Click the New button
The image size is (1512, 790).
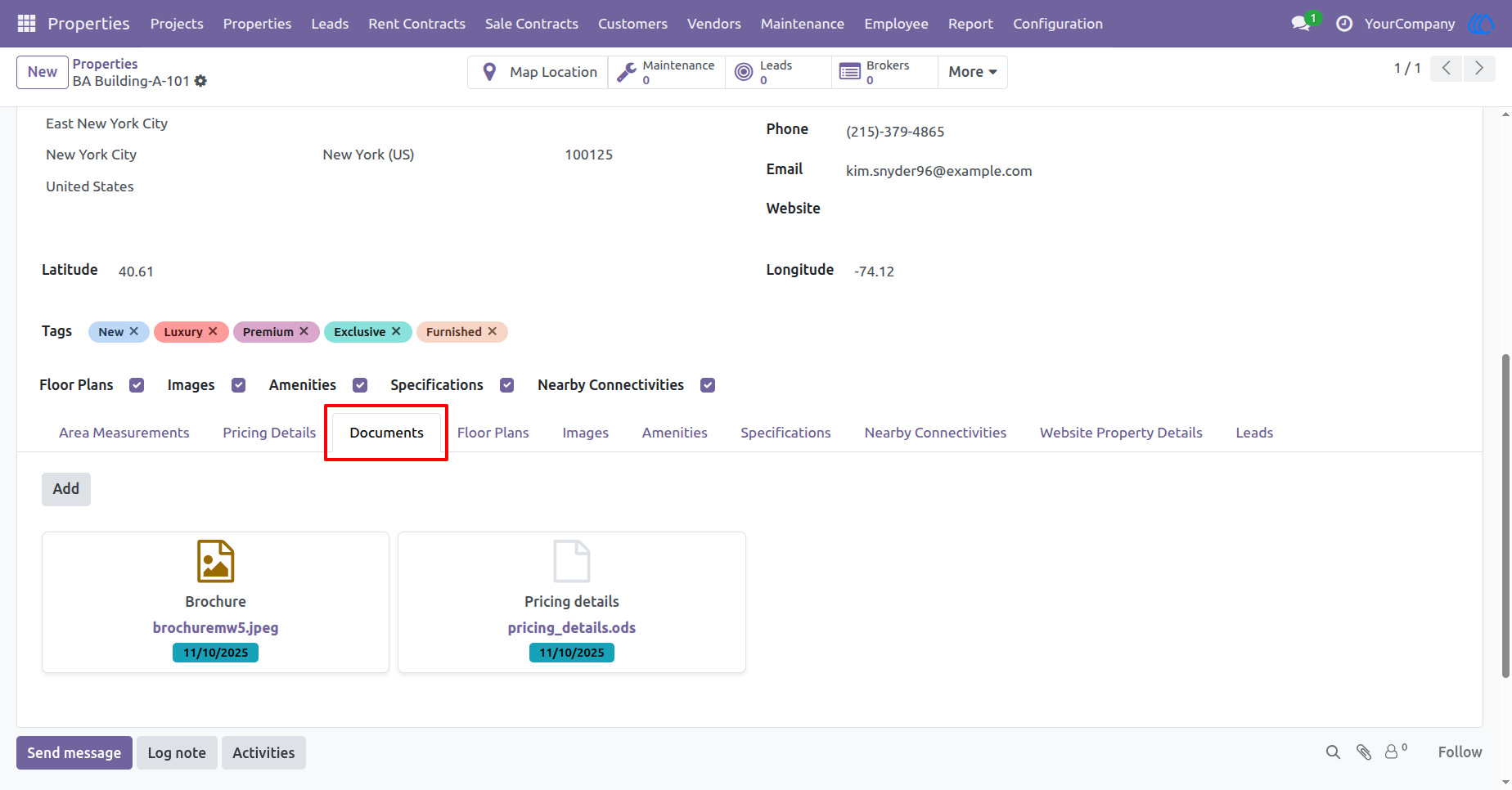43,72
